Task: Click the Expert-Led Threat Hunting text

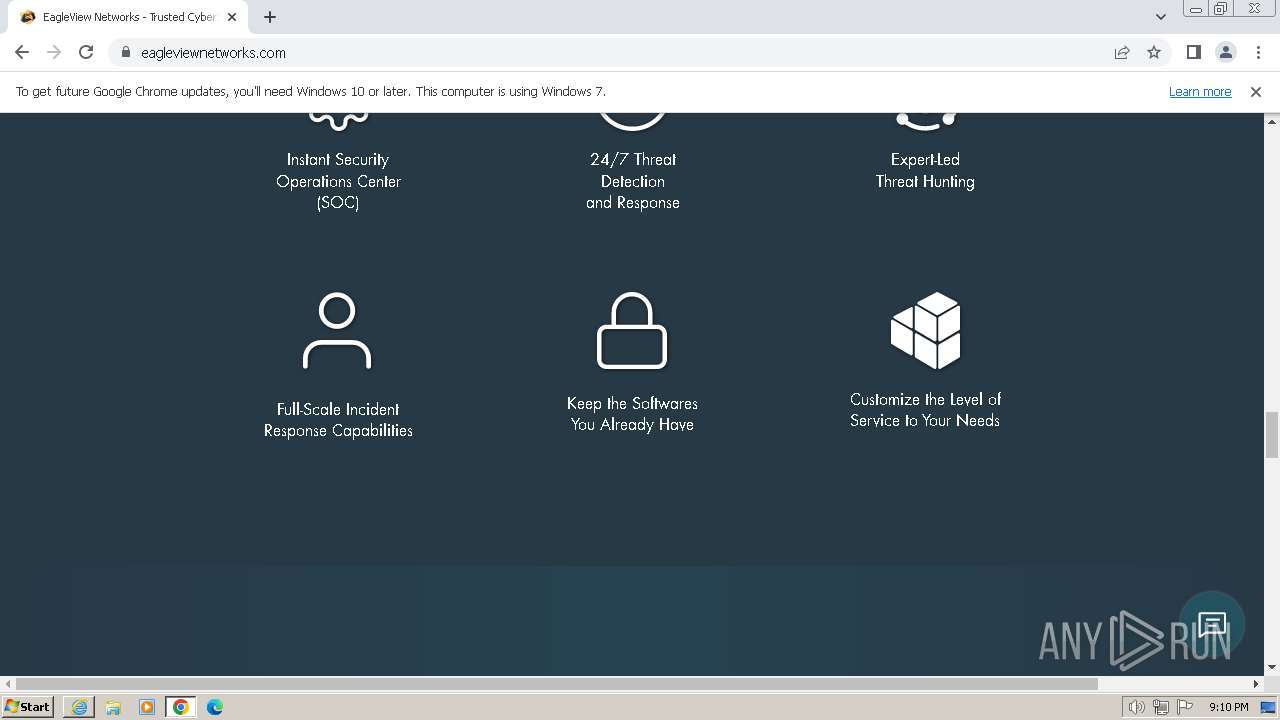Action: click(925, 170)
